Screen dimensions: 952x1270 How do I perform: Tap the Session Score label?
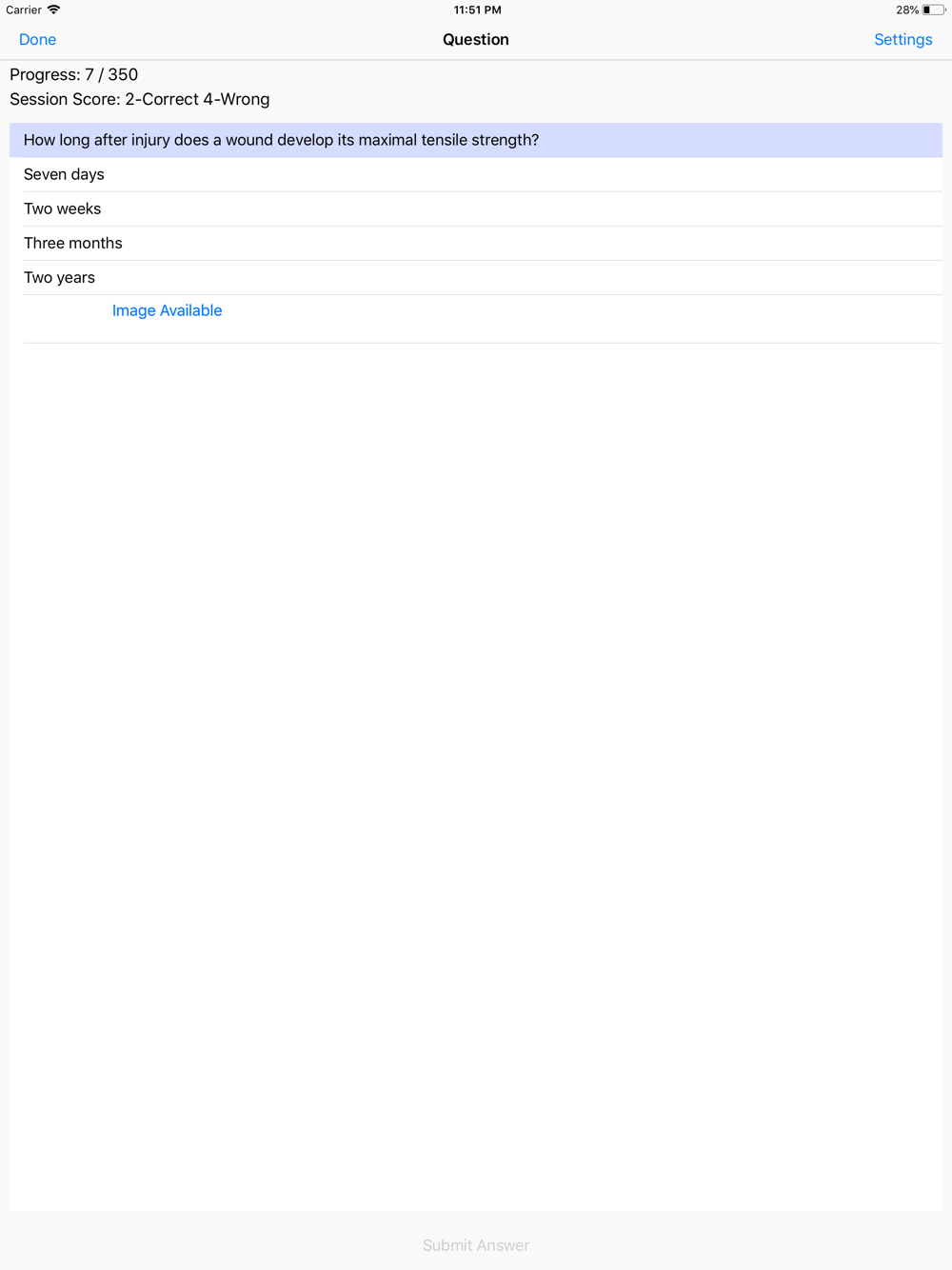(x=139, y=99)
